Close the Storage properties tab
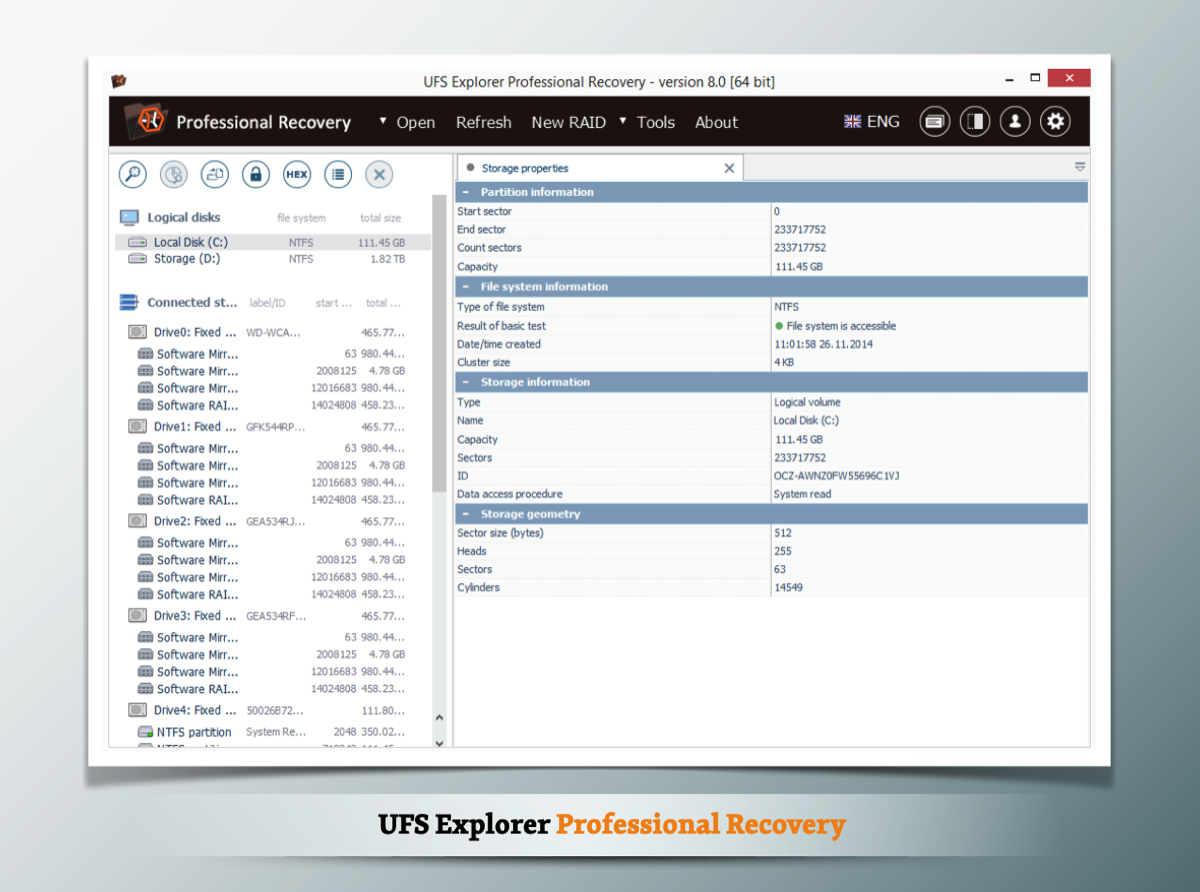Viewport: 1200px width, 892px height. coord(729,169)
